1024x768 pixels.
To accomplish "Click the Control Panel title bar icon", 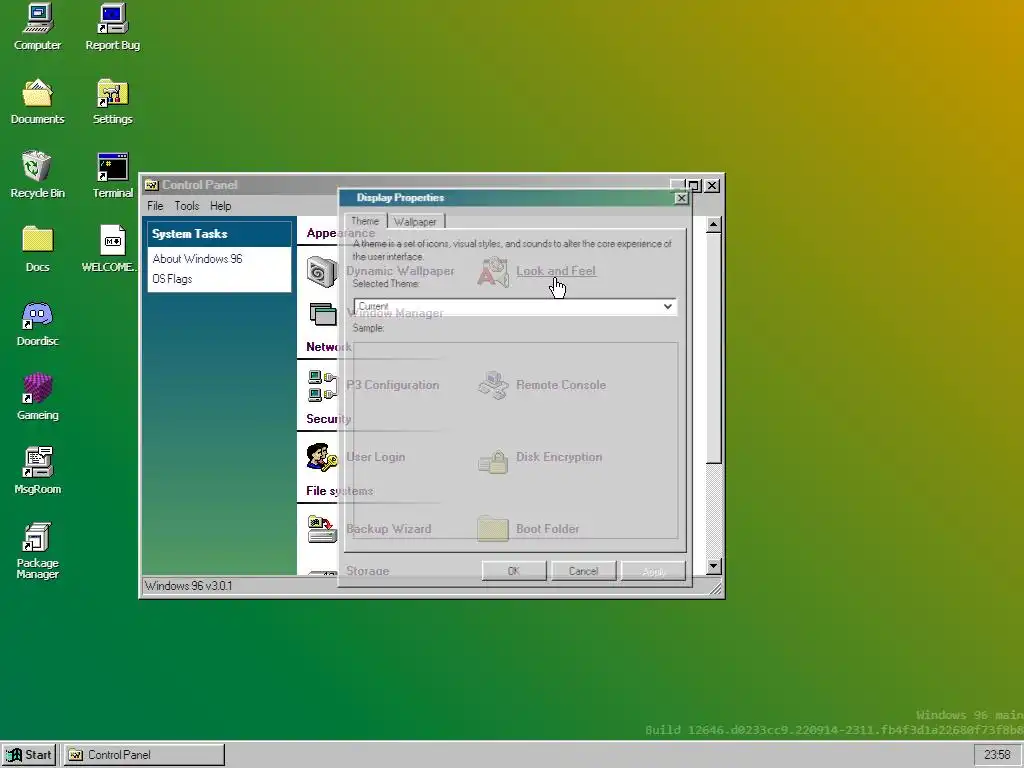I will 152,185.
